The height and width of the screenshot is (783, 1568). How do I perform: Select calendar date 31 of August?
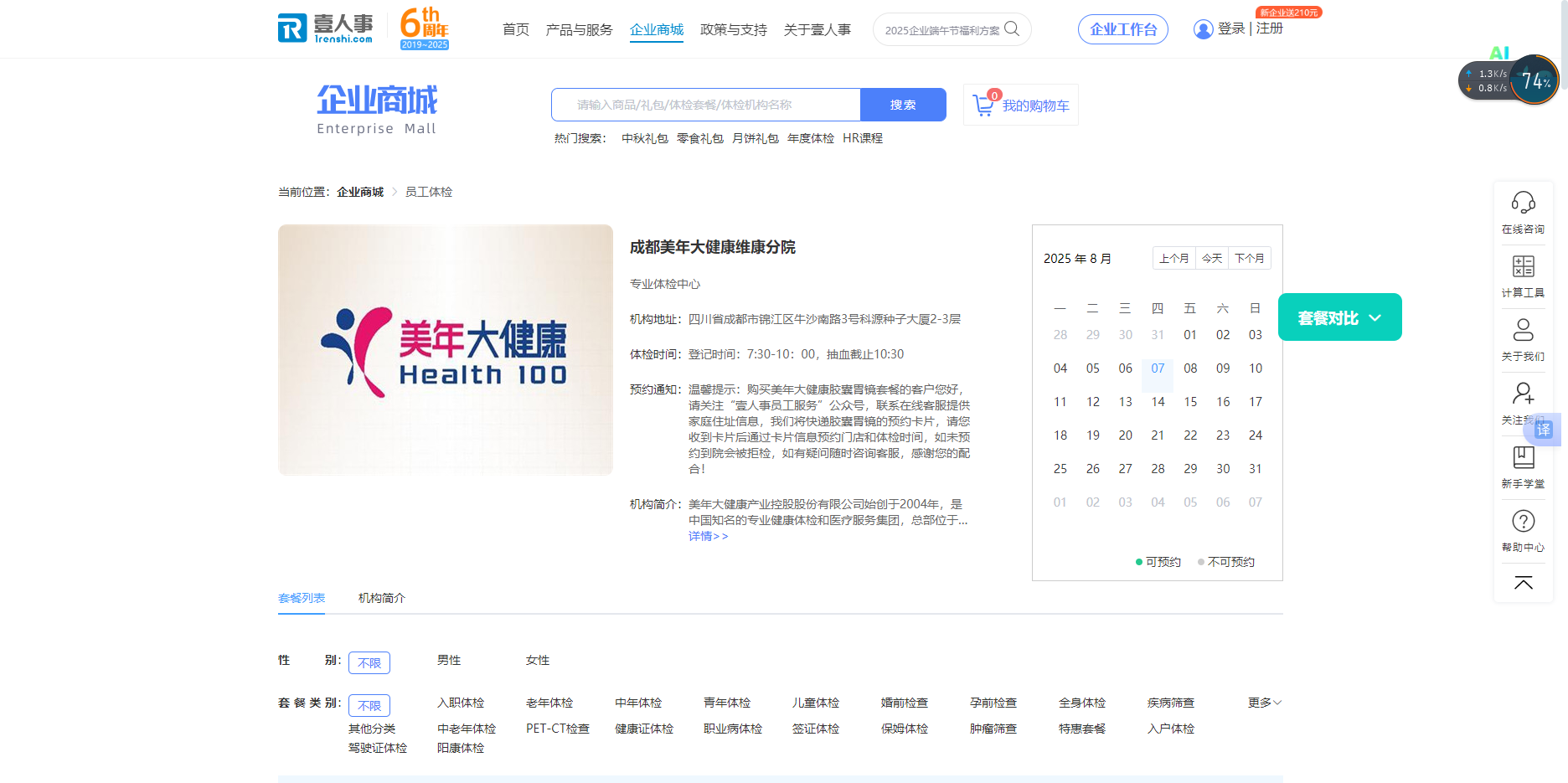point(1256,469)
